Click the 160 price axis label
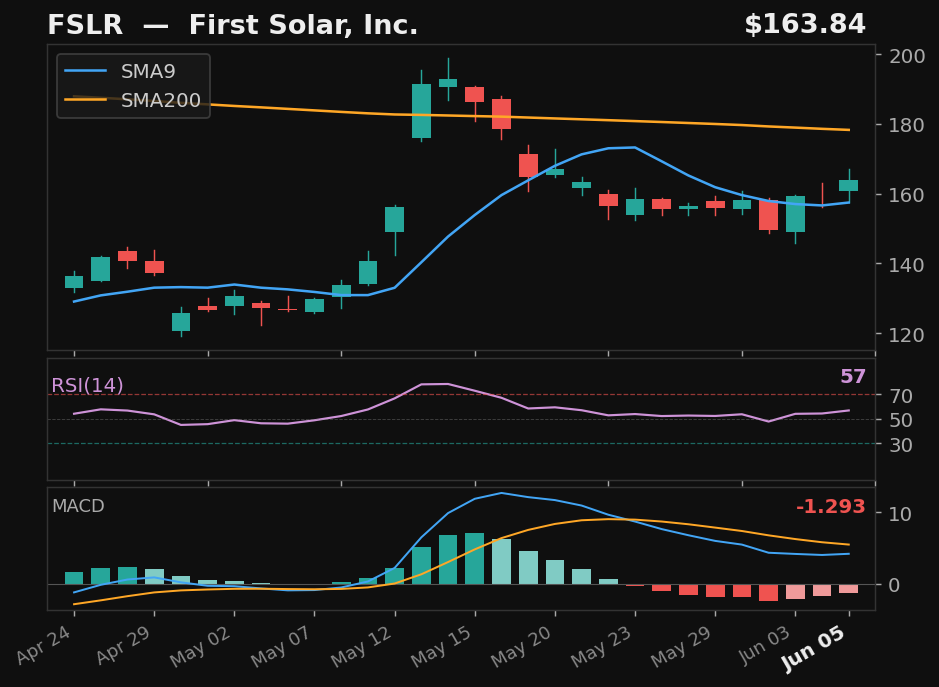 point(907,195)
